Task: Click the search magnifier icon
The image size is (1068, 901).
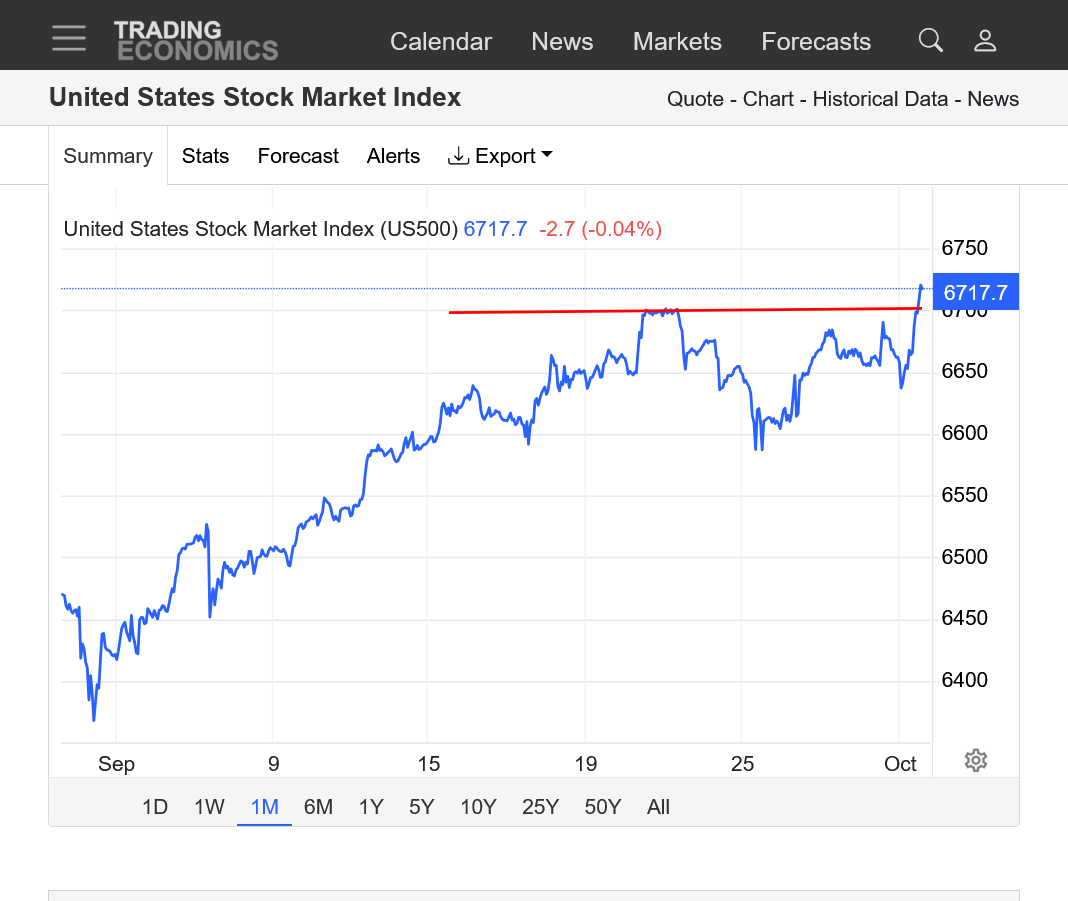Action: [930, 40]
